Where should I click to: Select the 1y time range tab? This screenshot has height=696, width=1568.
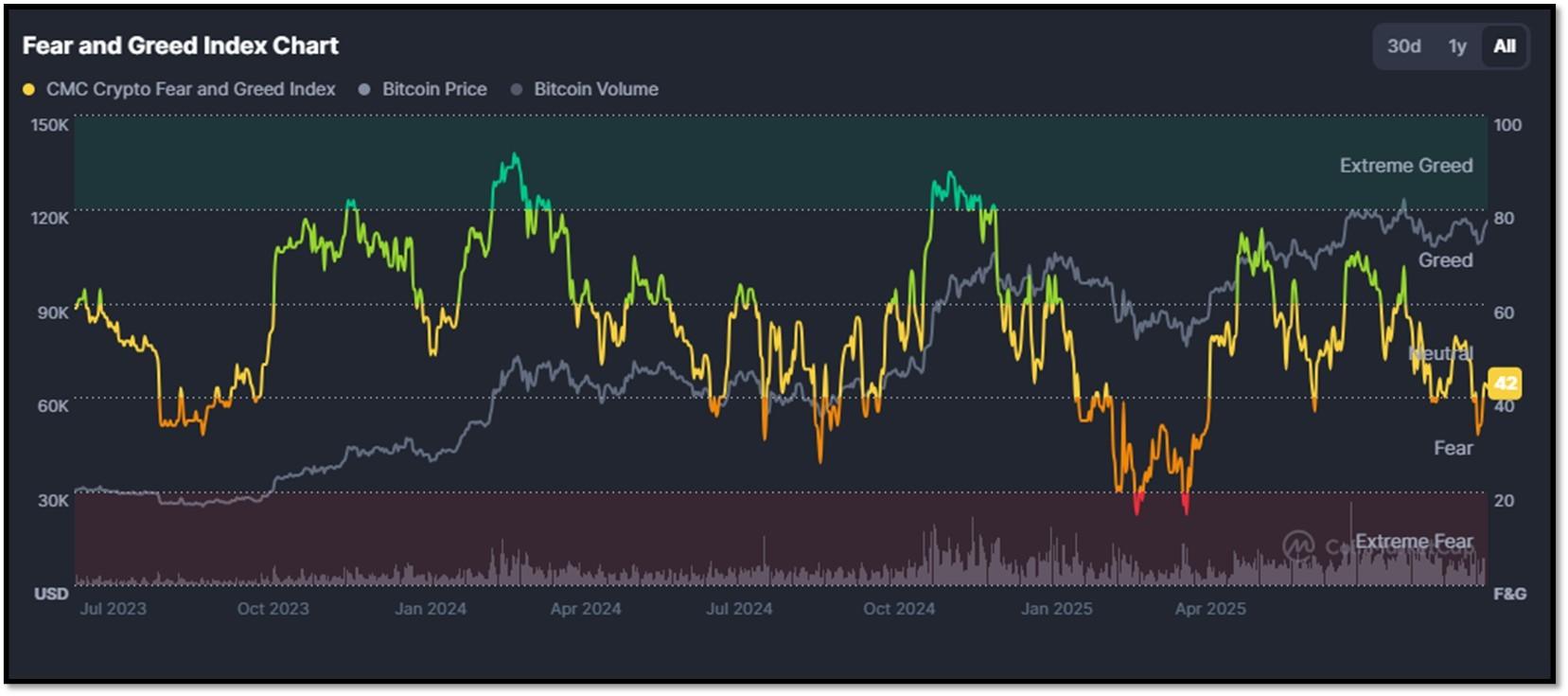pyautogui.click(x=1456, y=46)
